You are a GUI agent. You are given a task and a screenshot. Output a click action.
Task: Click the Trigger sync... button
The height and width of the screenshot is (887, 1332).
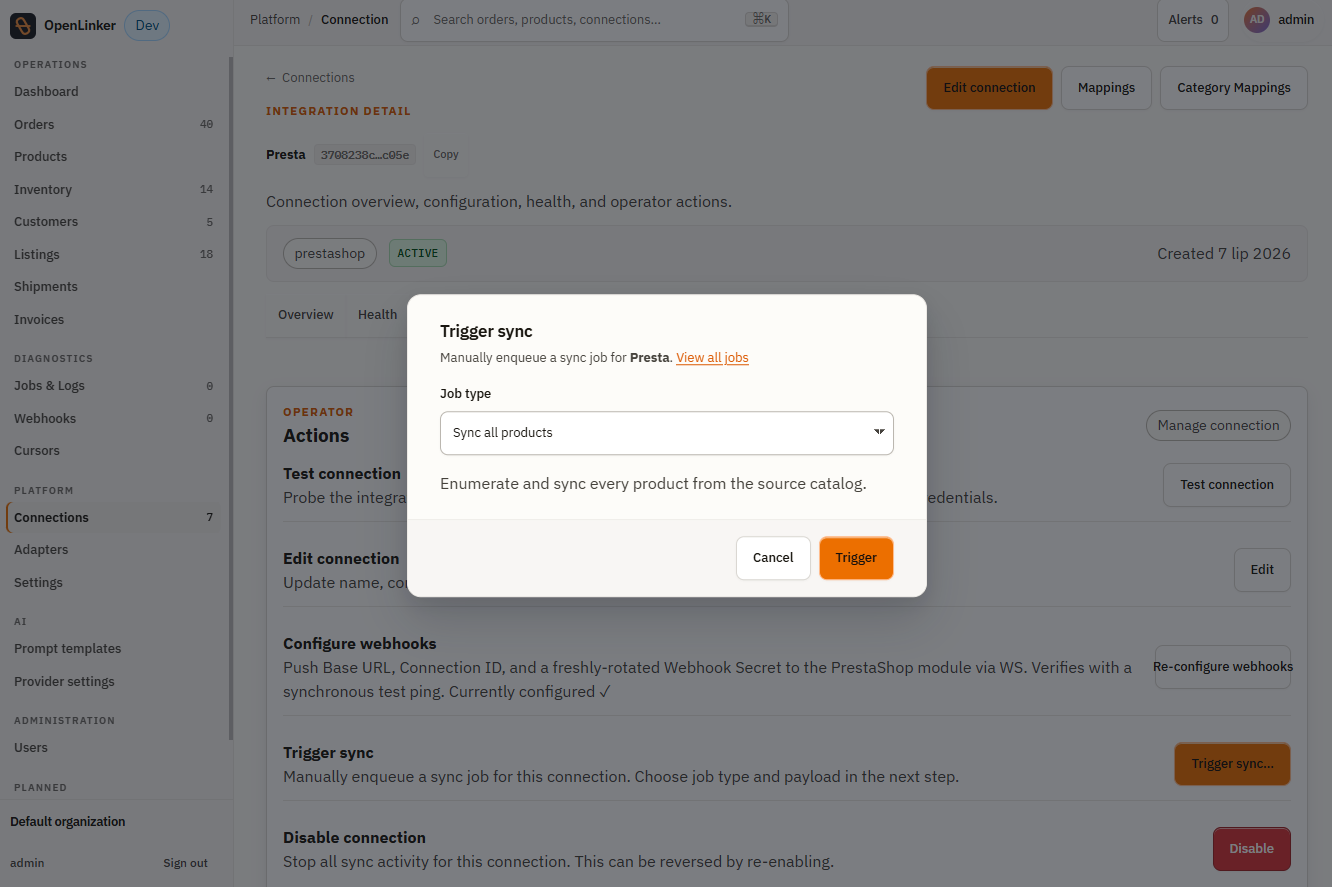(x=1232, y=764)
